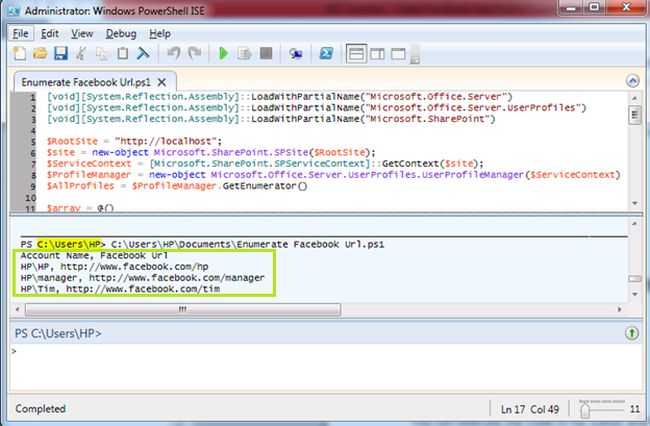
Task: Click output pane horizontal scrollbar thumb
Action: pos(183,309)
